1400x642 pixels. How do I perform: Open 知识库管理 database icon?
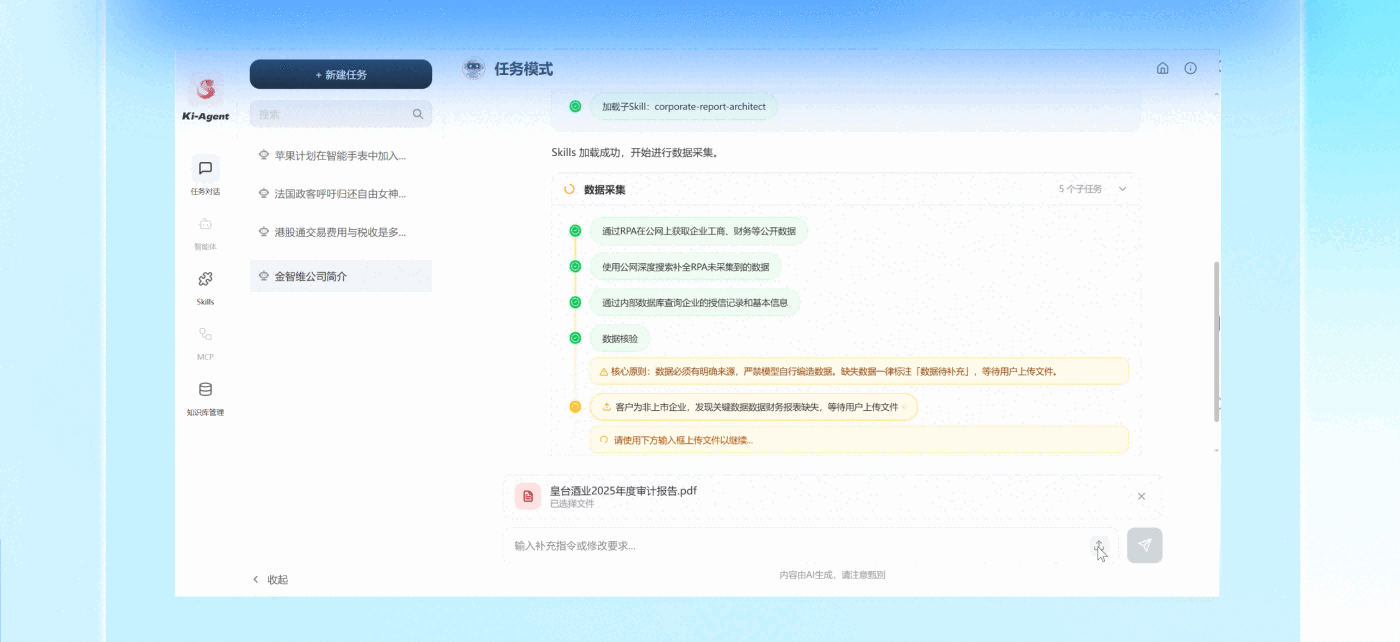tap(205, 390)
